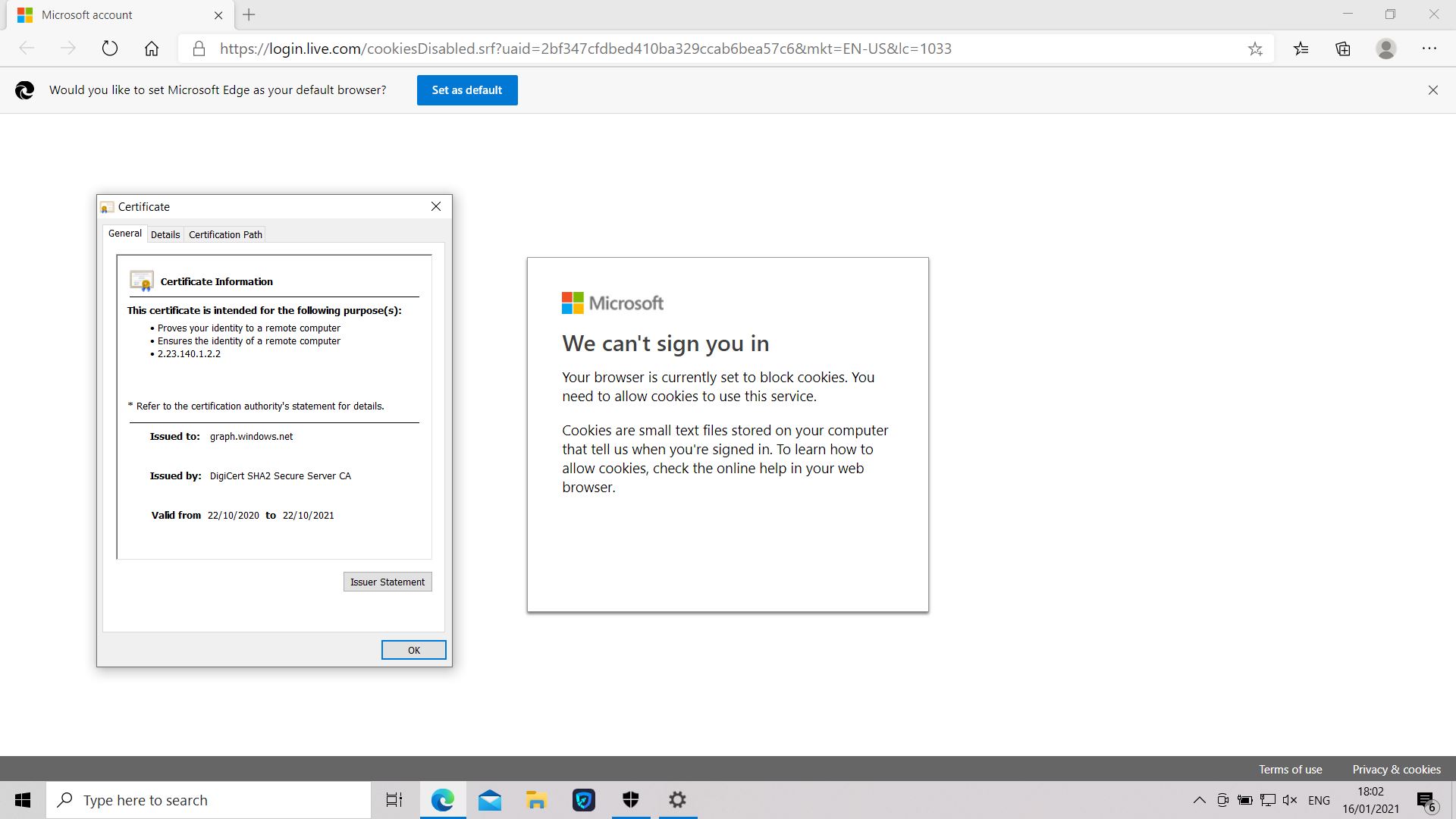Open Settings from the taskbar gear

[678, 800]
